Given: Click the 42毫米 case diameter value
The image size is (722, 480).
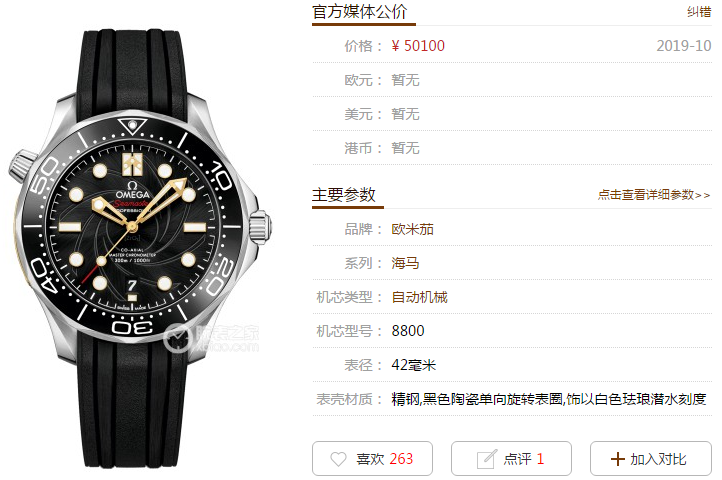Looking at the screenshot, I should [x=413, y=365].
